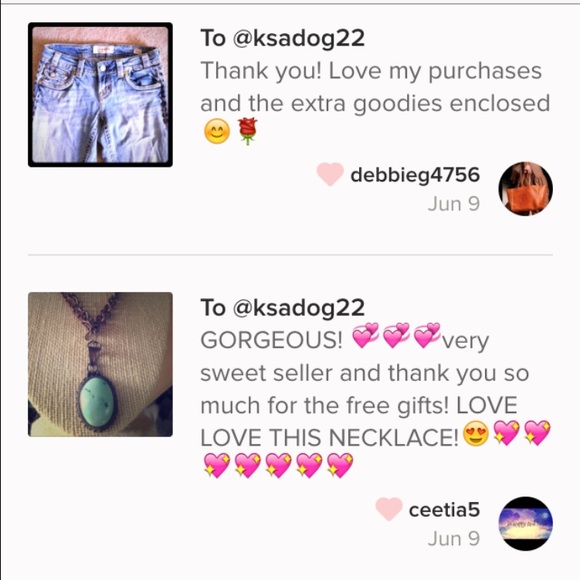Screen dimensions: 580x580
Task: Click the smiling face emoji
Action: tap(217, 131)
